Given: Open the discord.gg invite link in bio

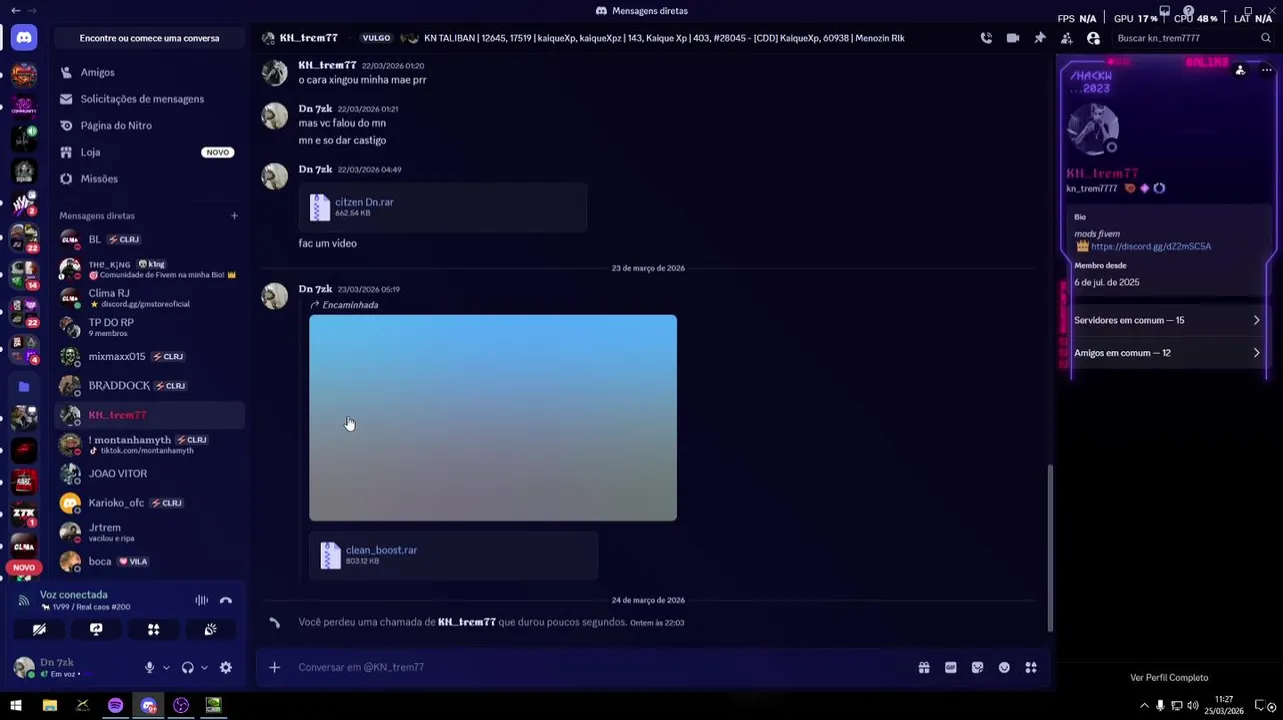Looking at the screenshot, I should (x=1151, y=246).
